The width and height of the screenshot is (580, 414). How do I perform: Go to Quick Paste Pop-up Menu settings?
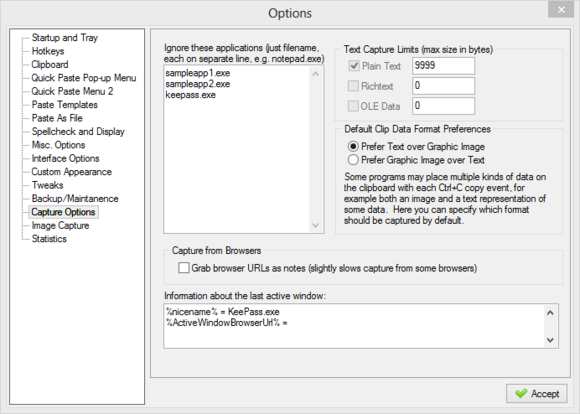84,78
